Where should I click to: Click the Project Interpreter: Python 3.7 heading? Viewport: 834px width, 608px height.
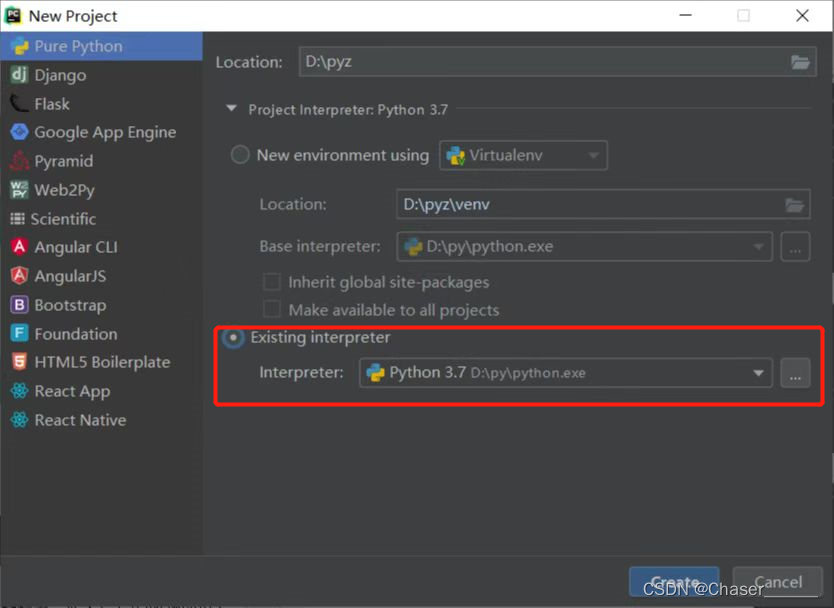[348, 110]
